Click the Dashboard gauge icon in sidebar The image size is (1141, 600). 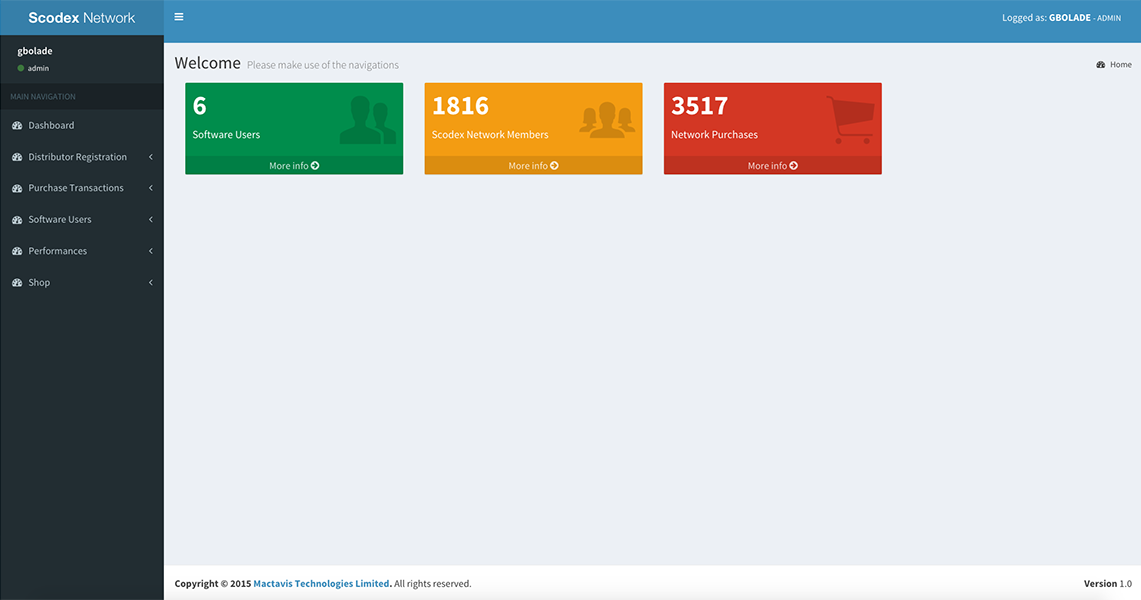(x=17, y=126)
